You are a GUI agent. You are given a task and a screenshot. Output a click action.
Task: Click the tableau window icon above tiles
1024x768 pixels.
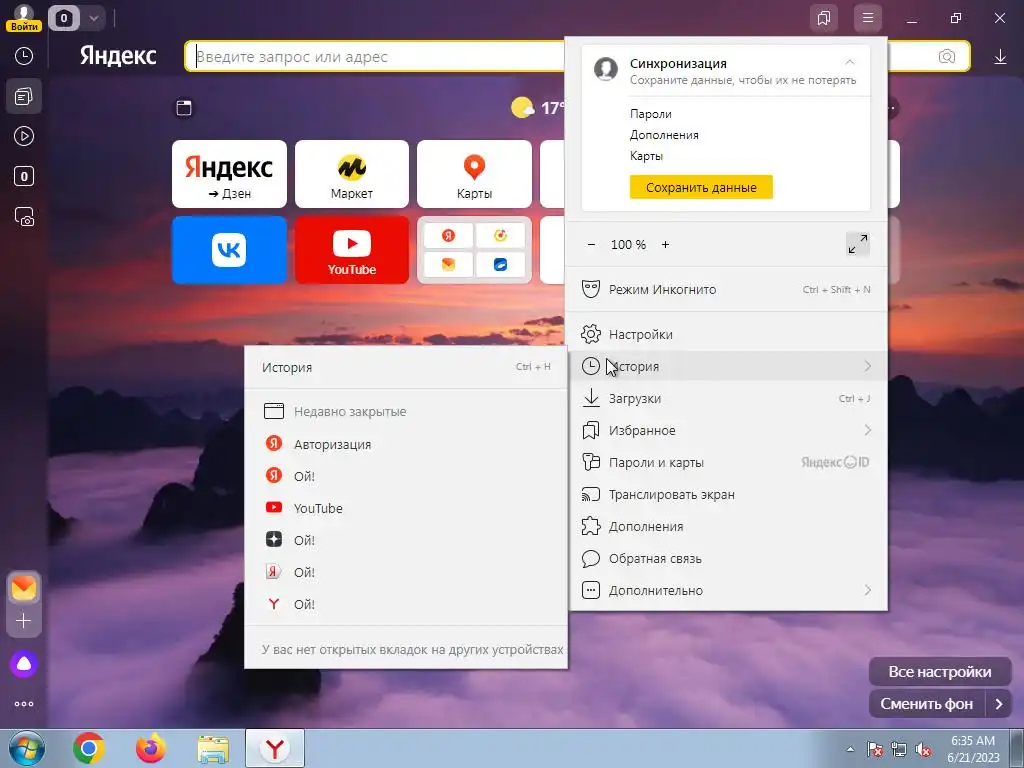[184, 108]
